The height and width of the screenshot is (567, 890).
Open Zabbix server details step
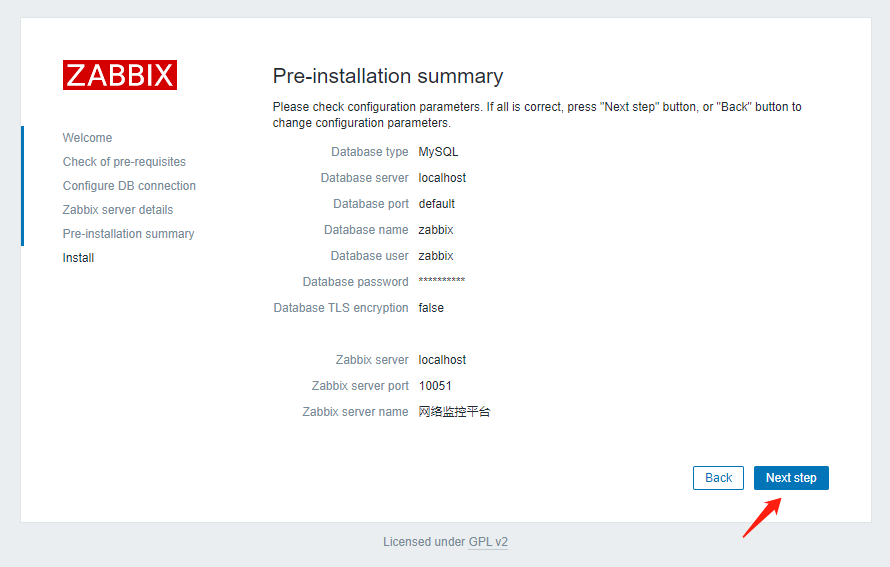coord(118,210)
